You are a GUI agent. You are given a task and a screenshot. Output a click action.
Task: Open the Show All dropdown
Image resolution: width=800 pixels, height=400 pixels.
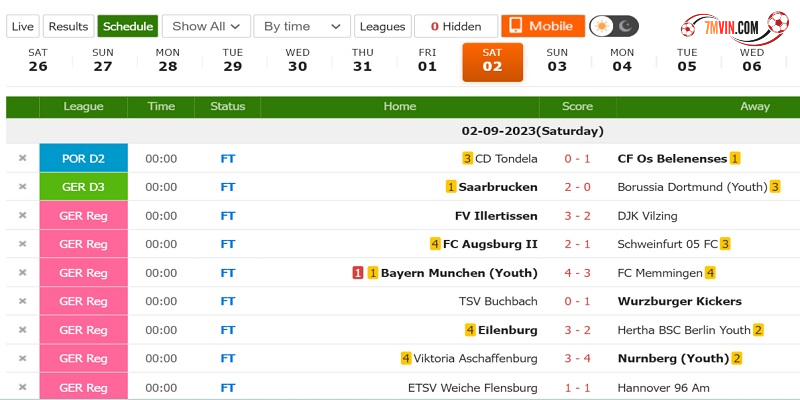[205, 26]
